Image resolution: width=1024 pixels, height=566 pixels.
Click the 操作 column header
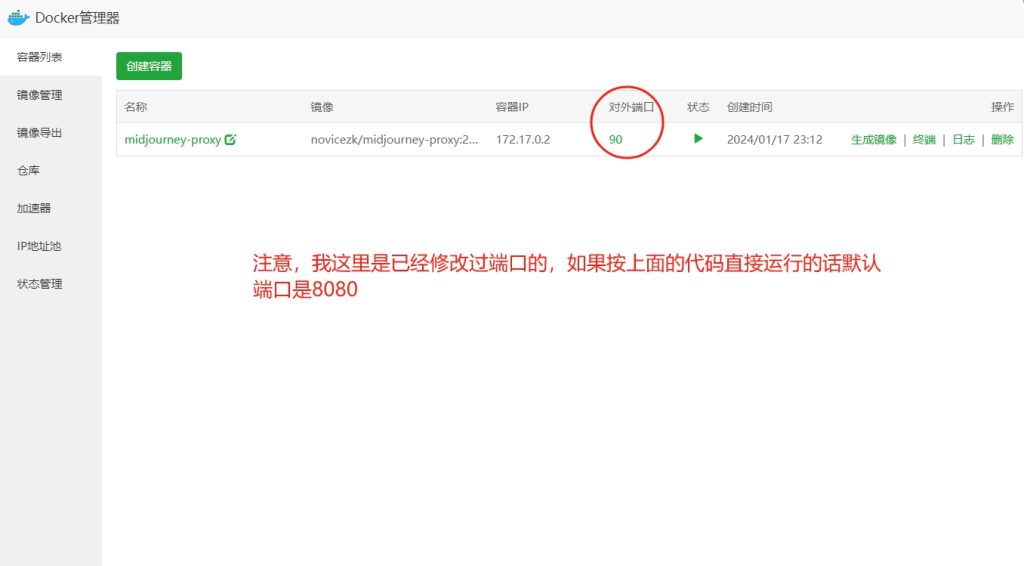click(1002, 106)
